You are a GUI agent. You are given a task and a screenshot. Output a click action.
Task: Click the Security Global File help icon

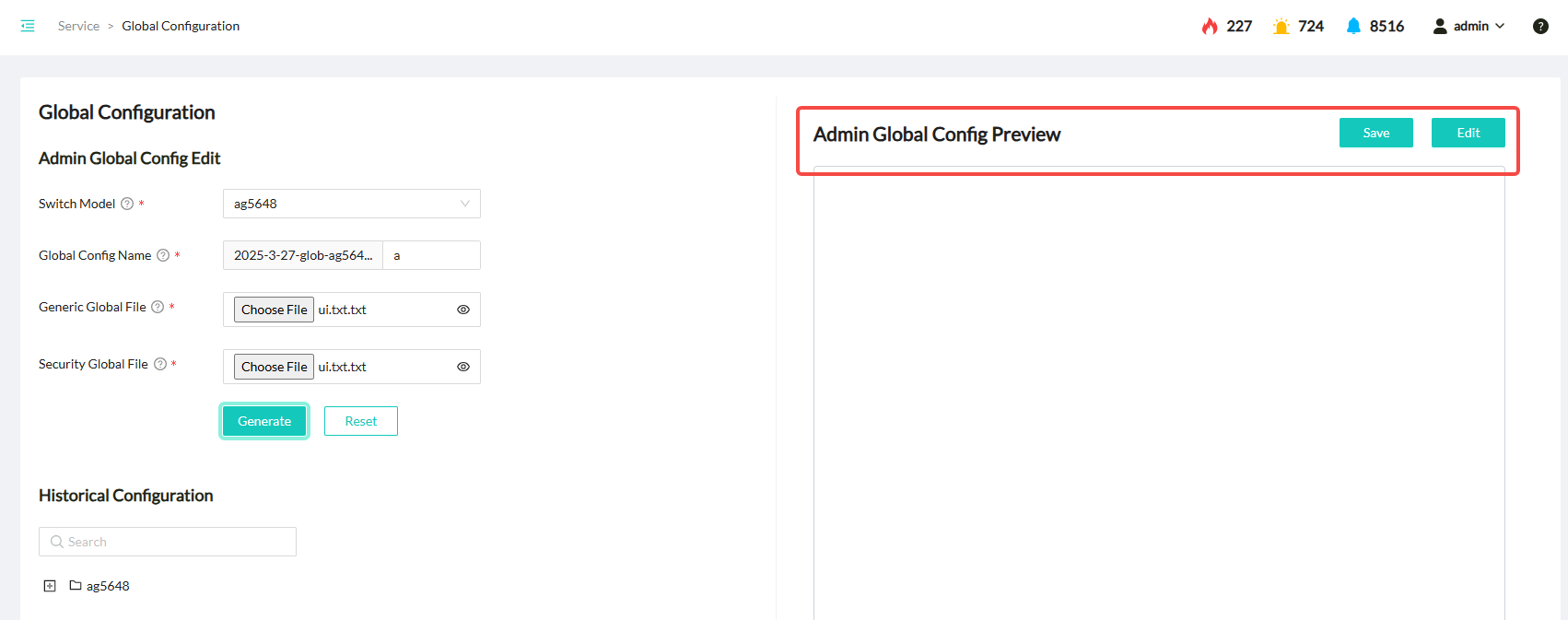pyautogui.click(x=160, y=364)
